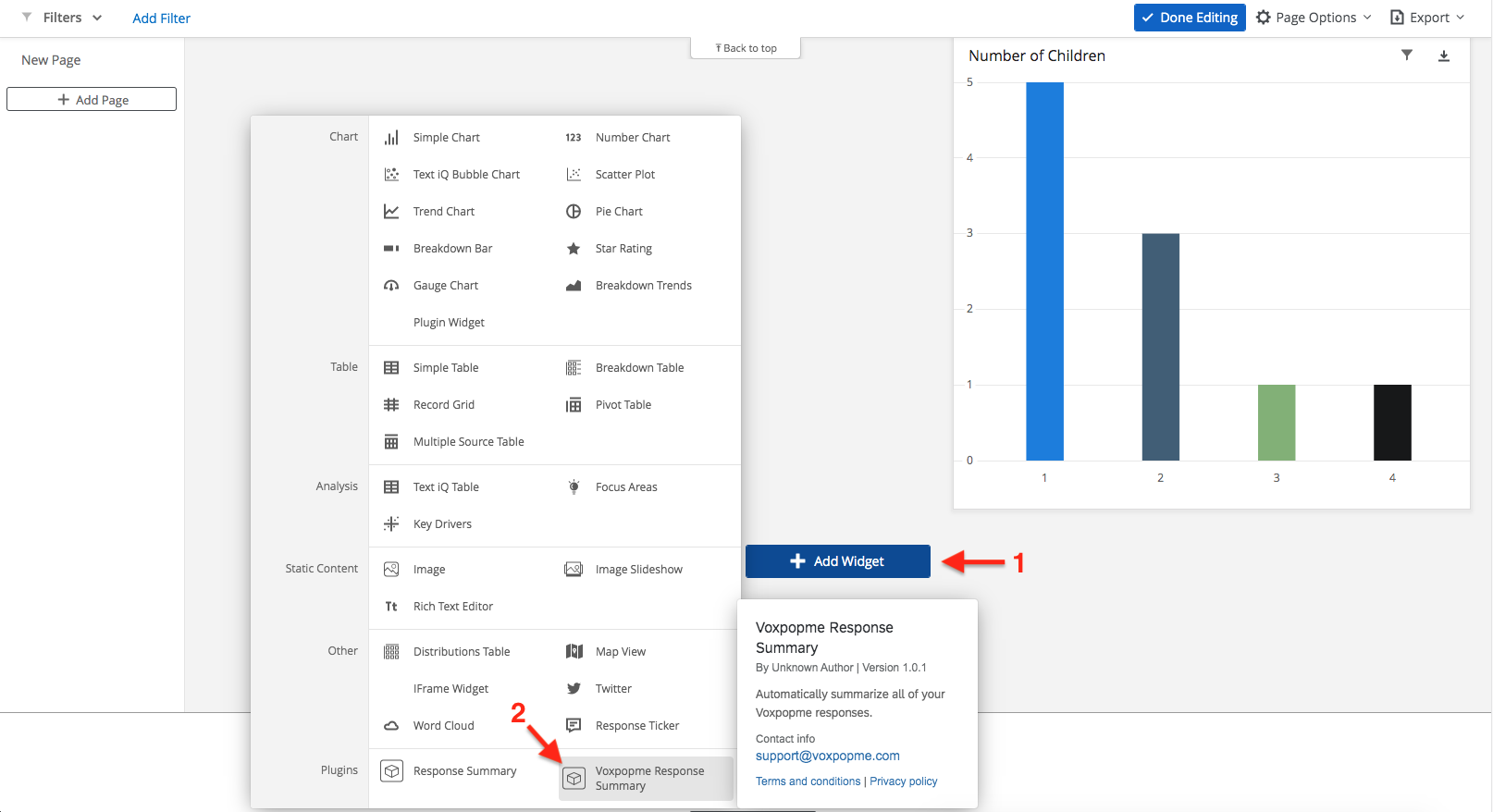Image resolution: width=1493 pixels, height=812 pixels.
Task: Click the blue bar for value 1
Action: (1044, 271)
